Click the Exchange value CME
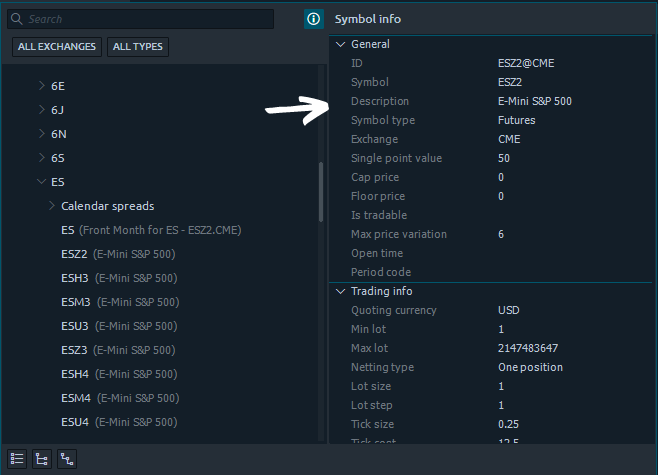658x475 pixels. pyautogui.click(x=509, y=139)
